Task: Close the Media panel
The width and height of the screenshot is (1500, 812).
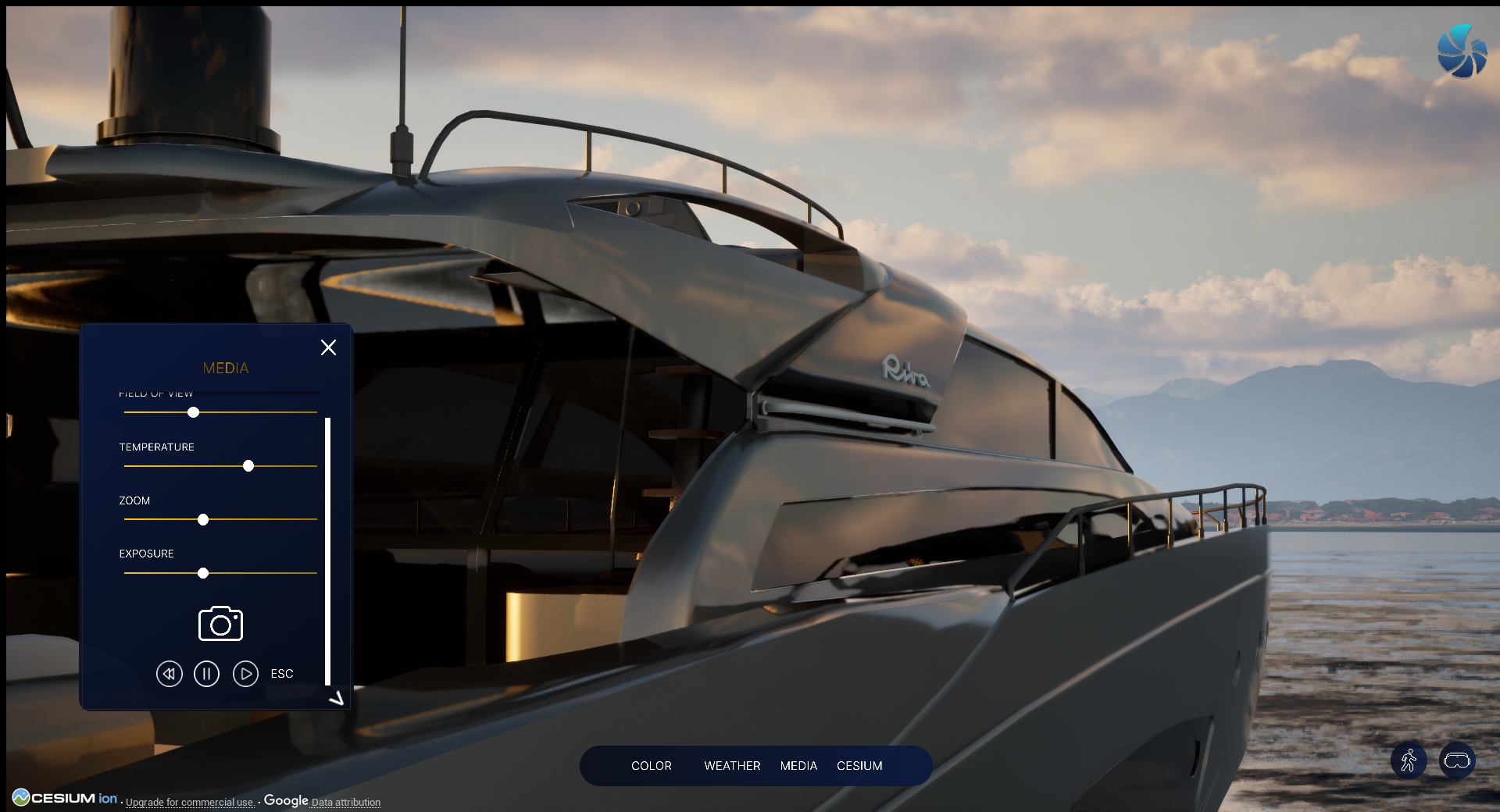Action: [328, 347]
